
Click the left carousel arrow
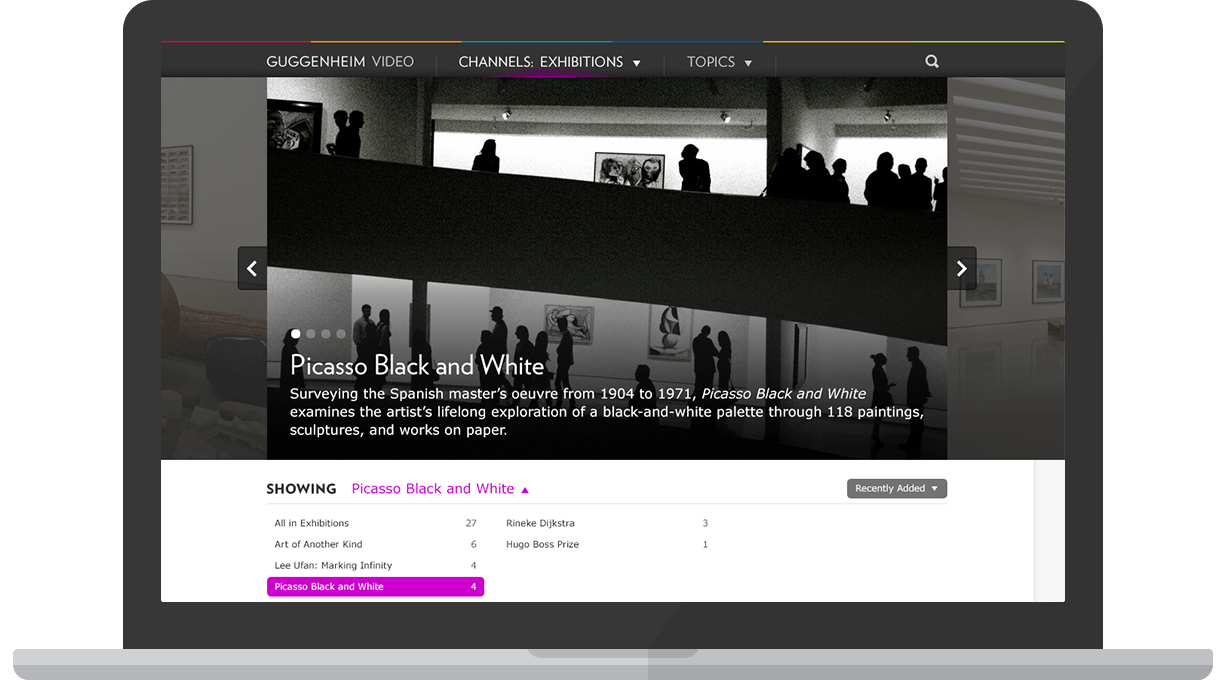pos(252,268)
